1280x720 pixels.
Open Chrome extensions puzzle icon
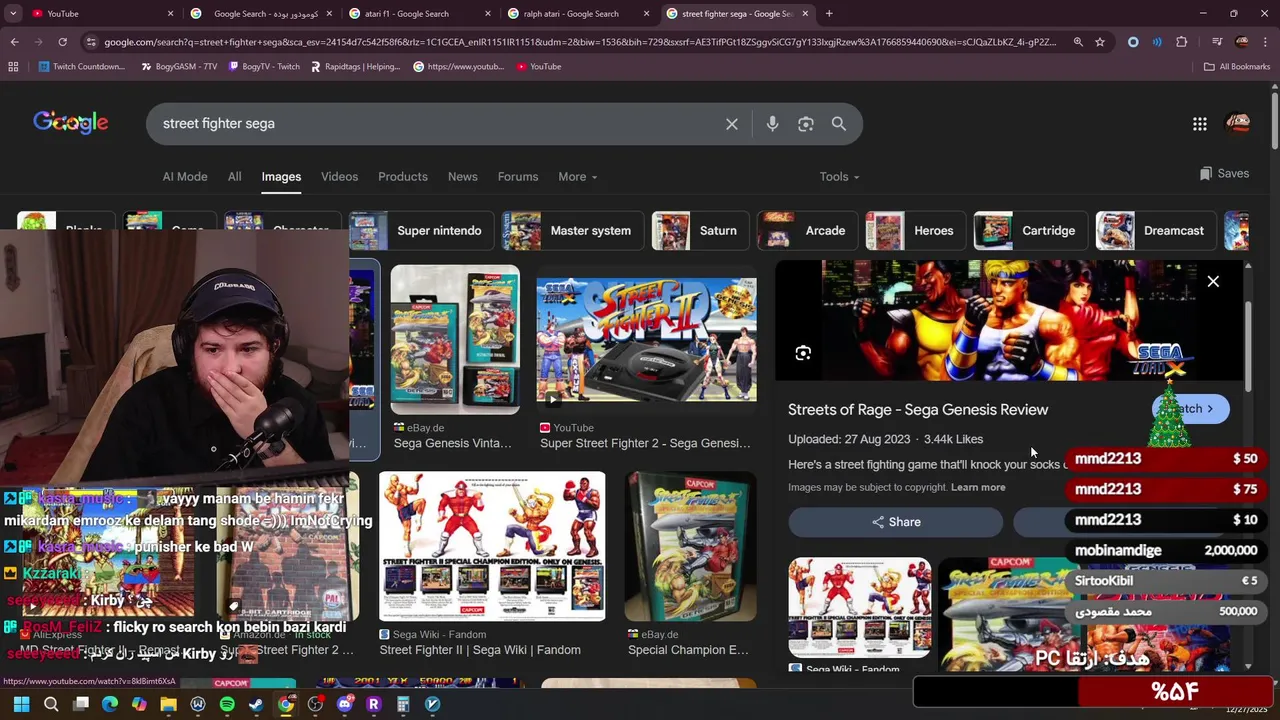tap(1182, 42)
